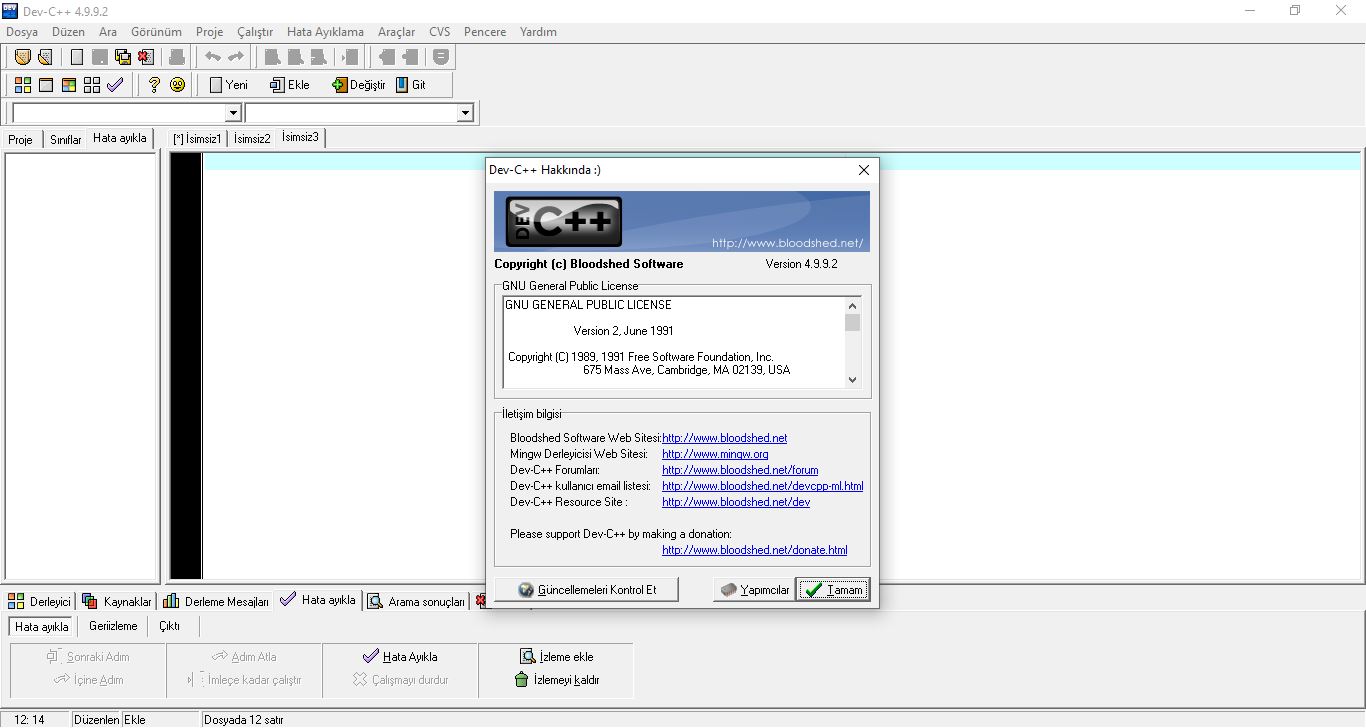
Task: Click the Compile and Run icon
Action: coord(69,85)
